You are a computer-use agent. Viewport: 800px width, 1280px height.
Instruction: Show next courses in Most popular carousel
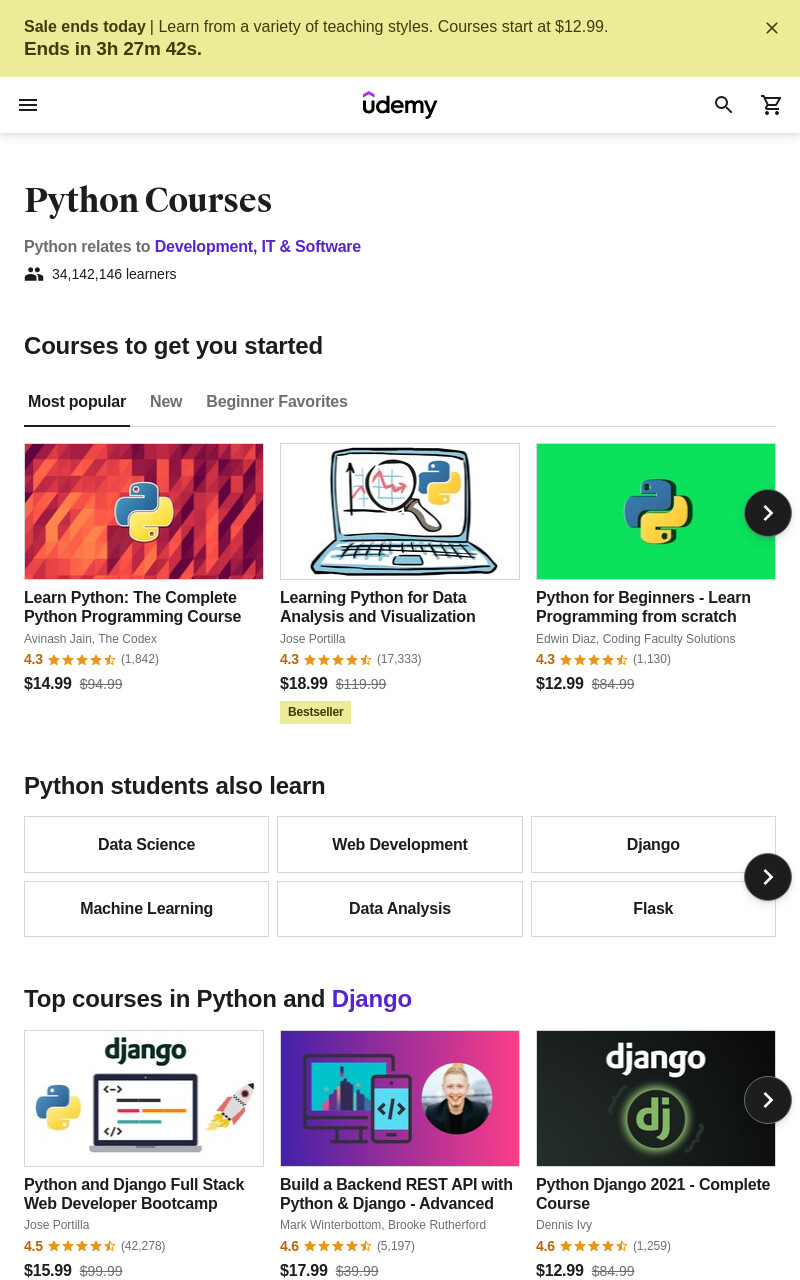point(768,513)
